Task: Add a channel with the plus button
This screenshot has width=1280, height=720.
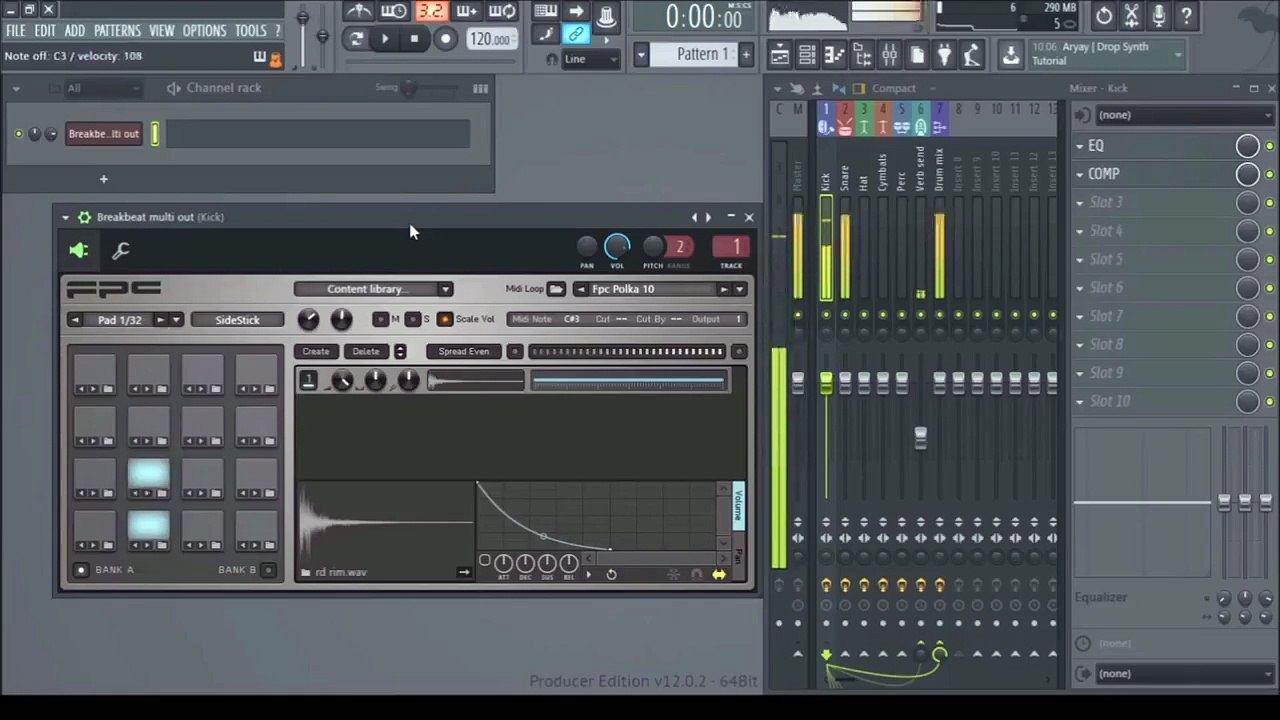Action: [103, 179]
